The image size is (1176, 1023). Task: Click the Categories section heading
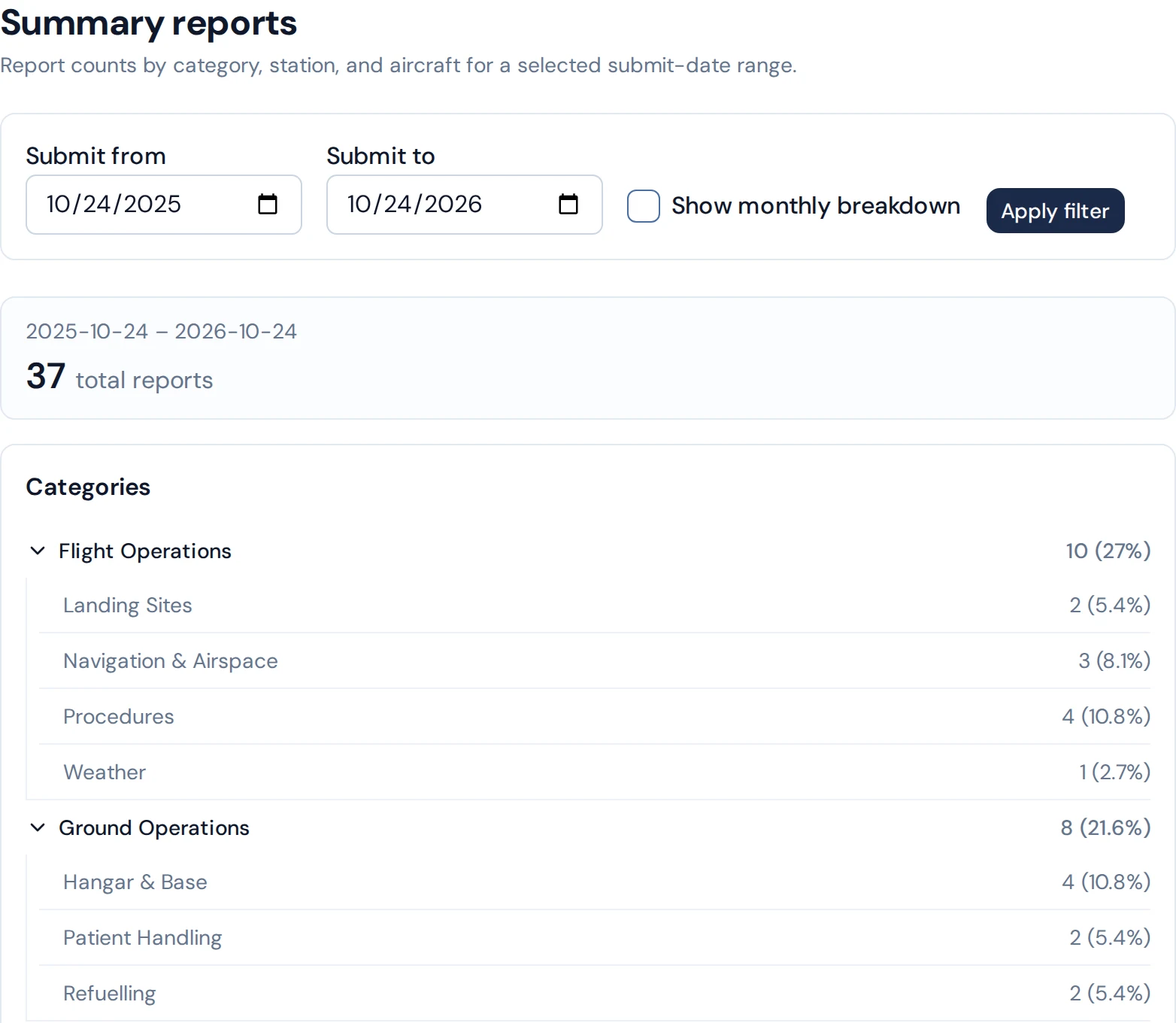tap(88, 487)
